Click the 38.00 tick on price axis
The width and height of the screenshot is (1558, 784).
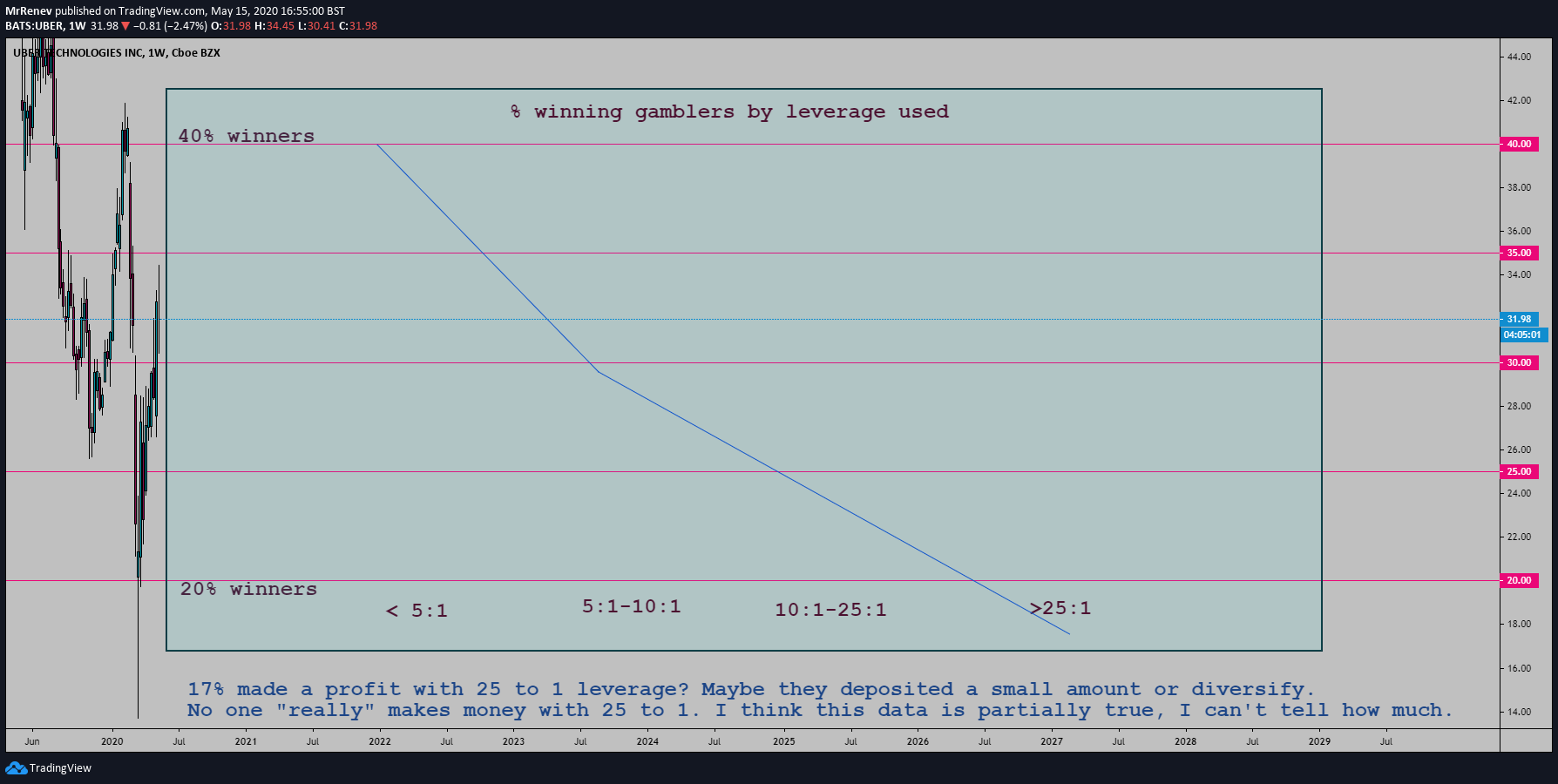point(1519,187)
